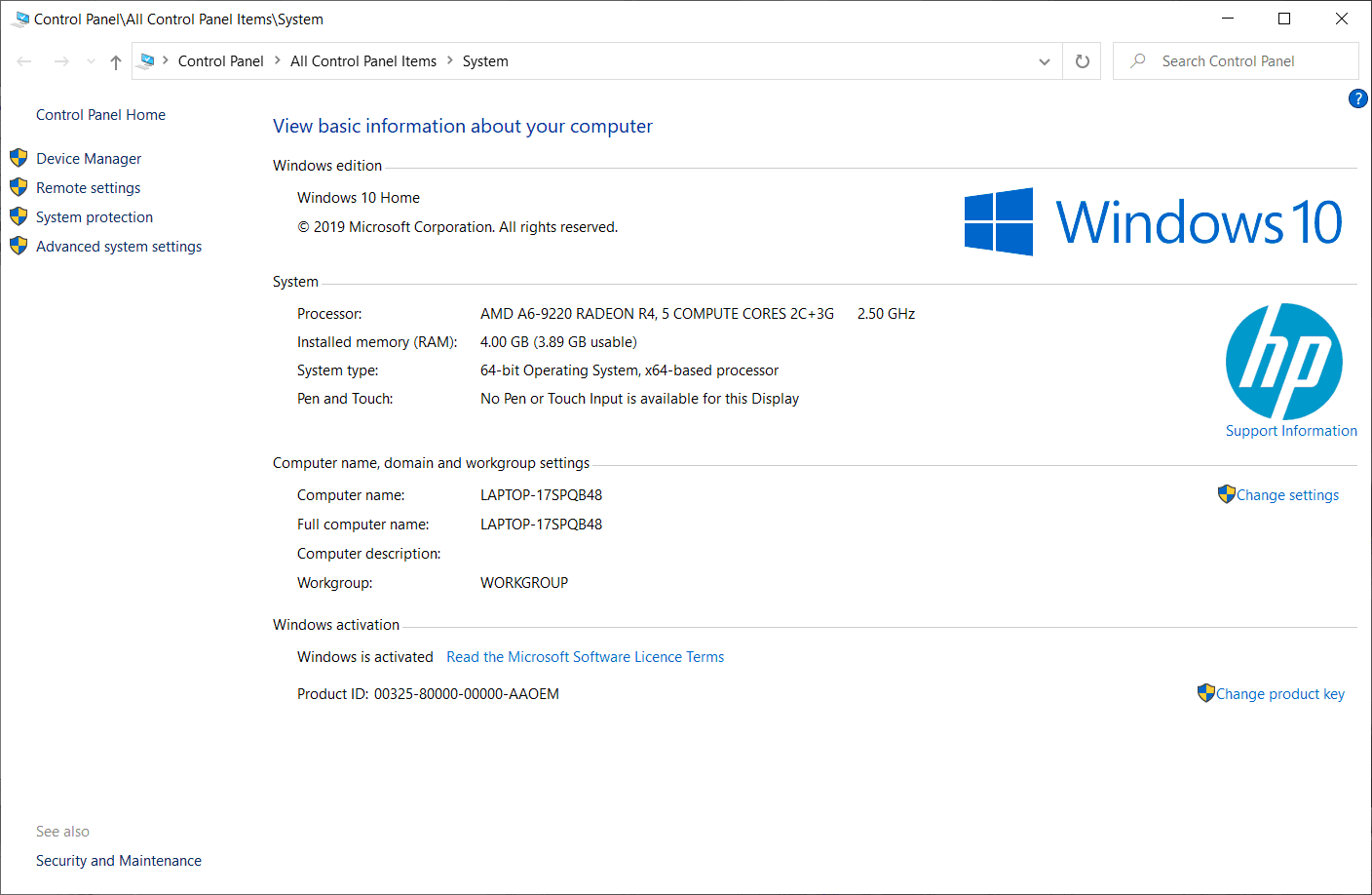Click the window title bar system icon
The height and width of the screenshot is (895, 1372).
20,19
